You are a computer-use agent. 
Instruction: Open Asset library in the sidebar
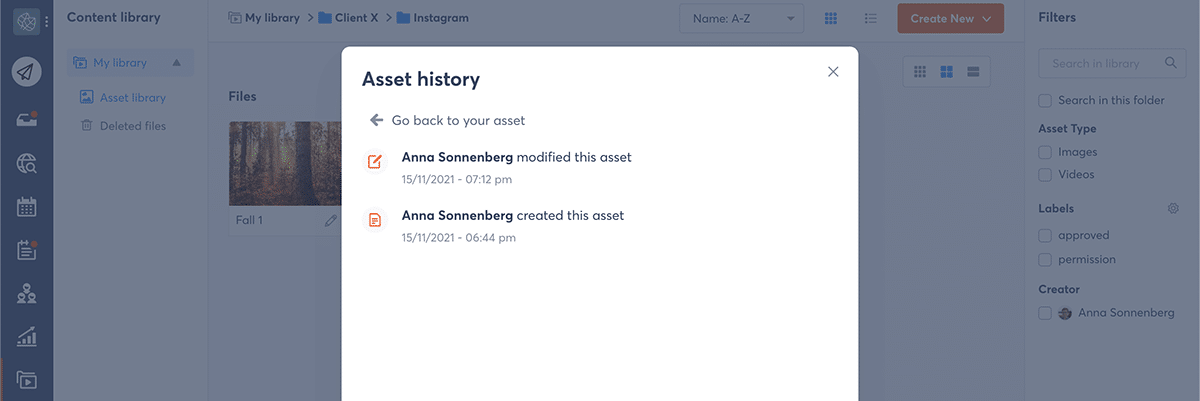click(132, 98)
